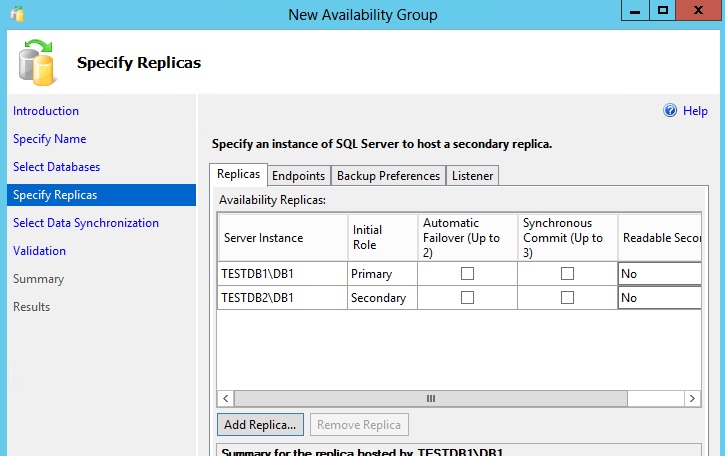725x456 pixels.
Task: Go to the Specify Name page
Action: 49,139
